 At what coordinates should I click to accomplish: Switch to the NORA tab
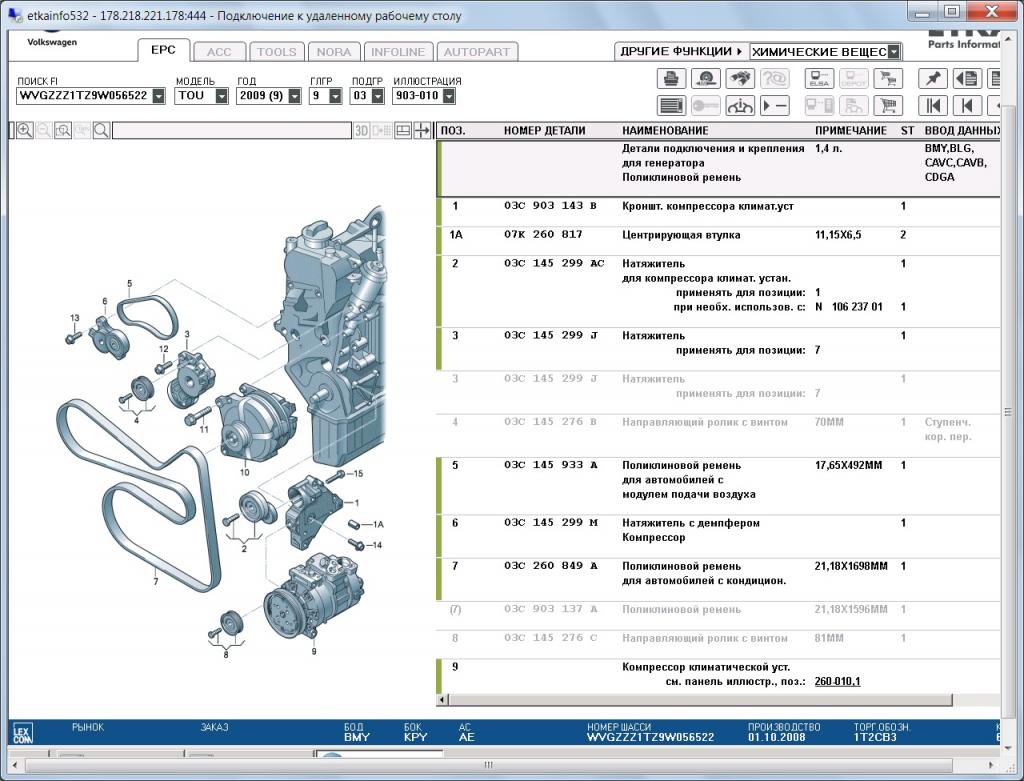[x=334, y=52]
